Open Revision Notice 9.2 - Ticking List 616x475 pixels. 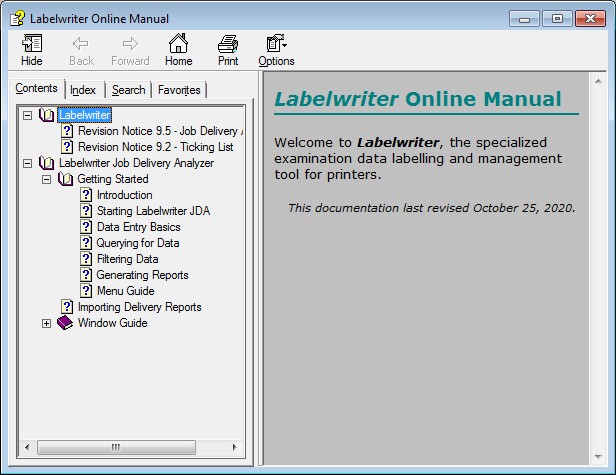click(155, 147)
